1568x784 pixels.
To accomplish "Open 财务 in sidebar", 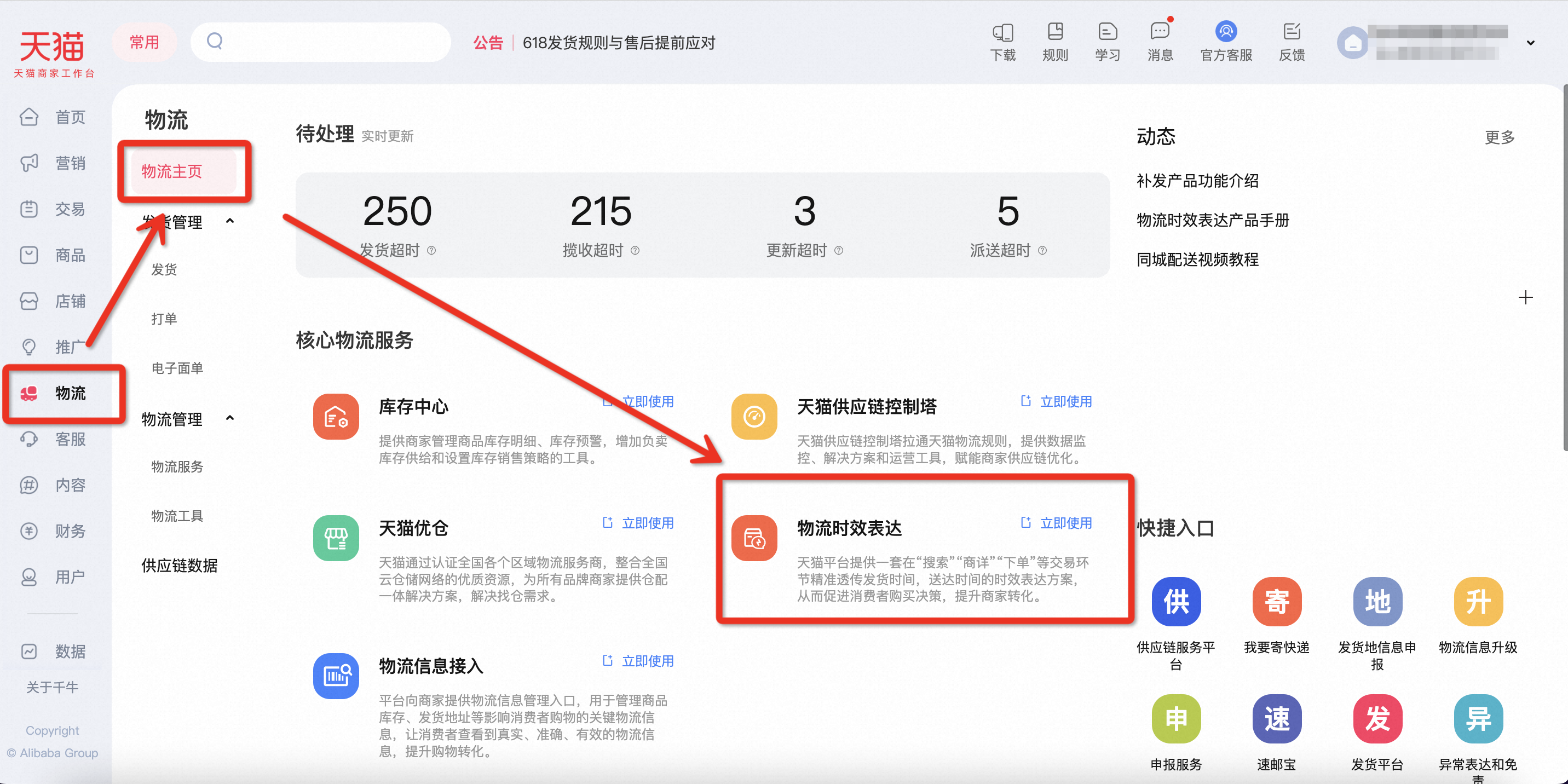I will [54, 532].
